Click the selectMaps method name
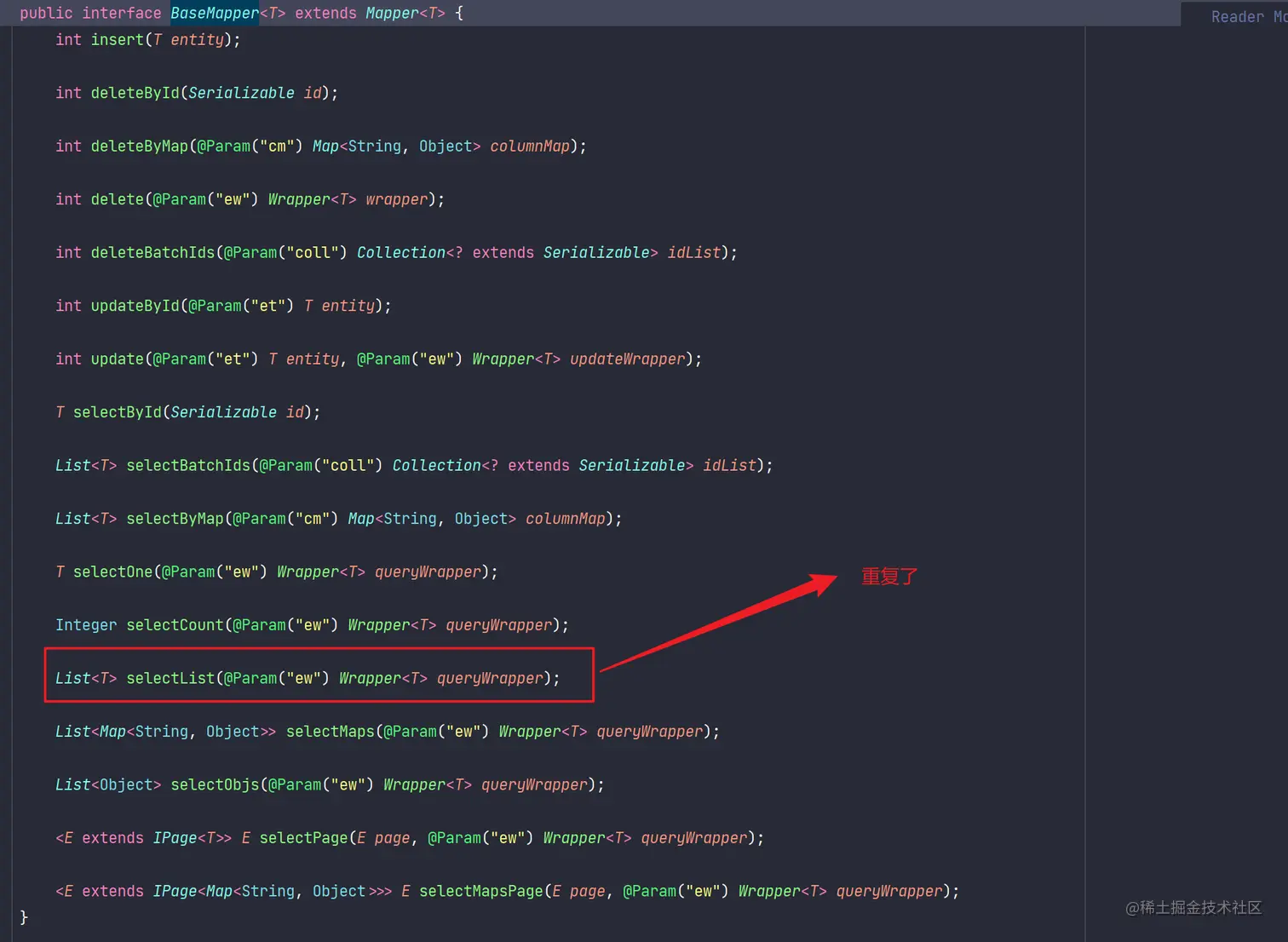 point(331,732)
